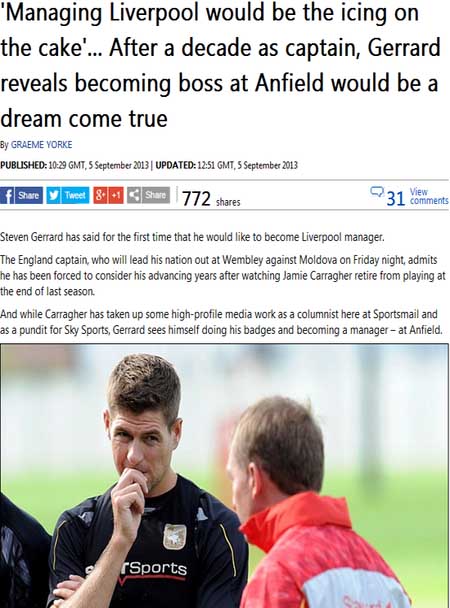The height and width of the screenshot is (608, 450).
Task: Open the gray Share options button
Action: 155,195
